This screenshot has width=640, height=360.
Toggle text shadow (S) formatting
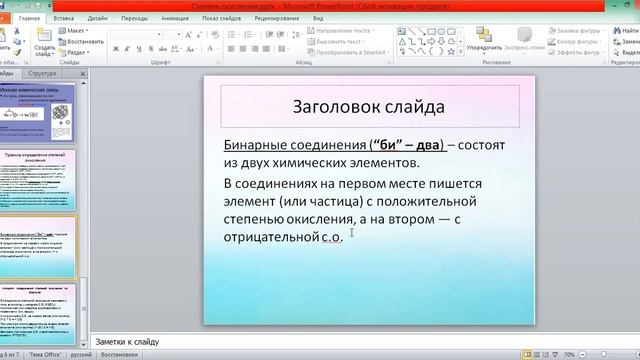pos(151,49)
